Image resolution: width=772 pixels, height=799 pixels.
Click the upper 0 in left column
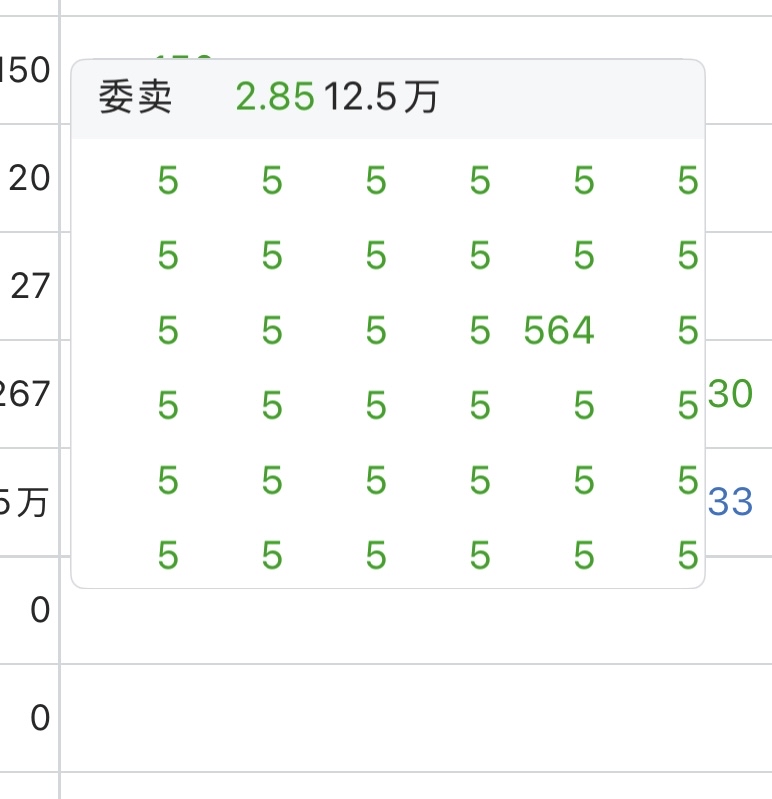point(39,609)
